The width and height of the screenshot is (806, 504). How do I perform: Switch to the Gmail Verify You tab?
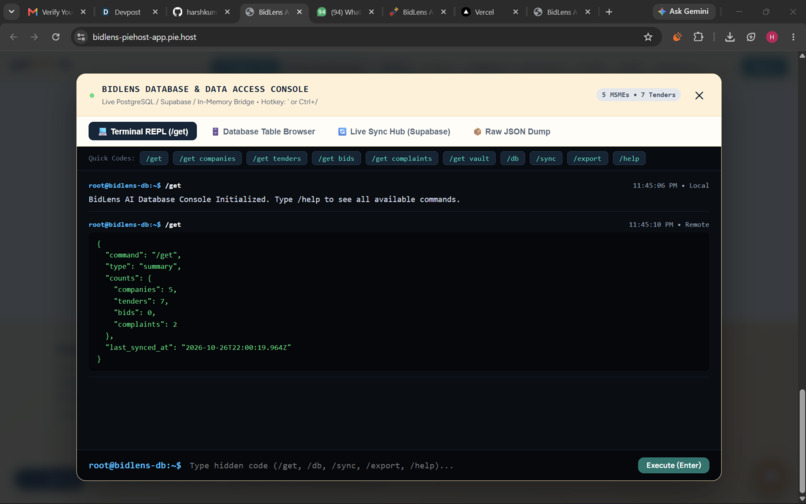tap(50, 12)
